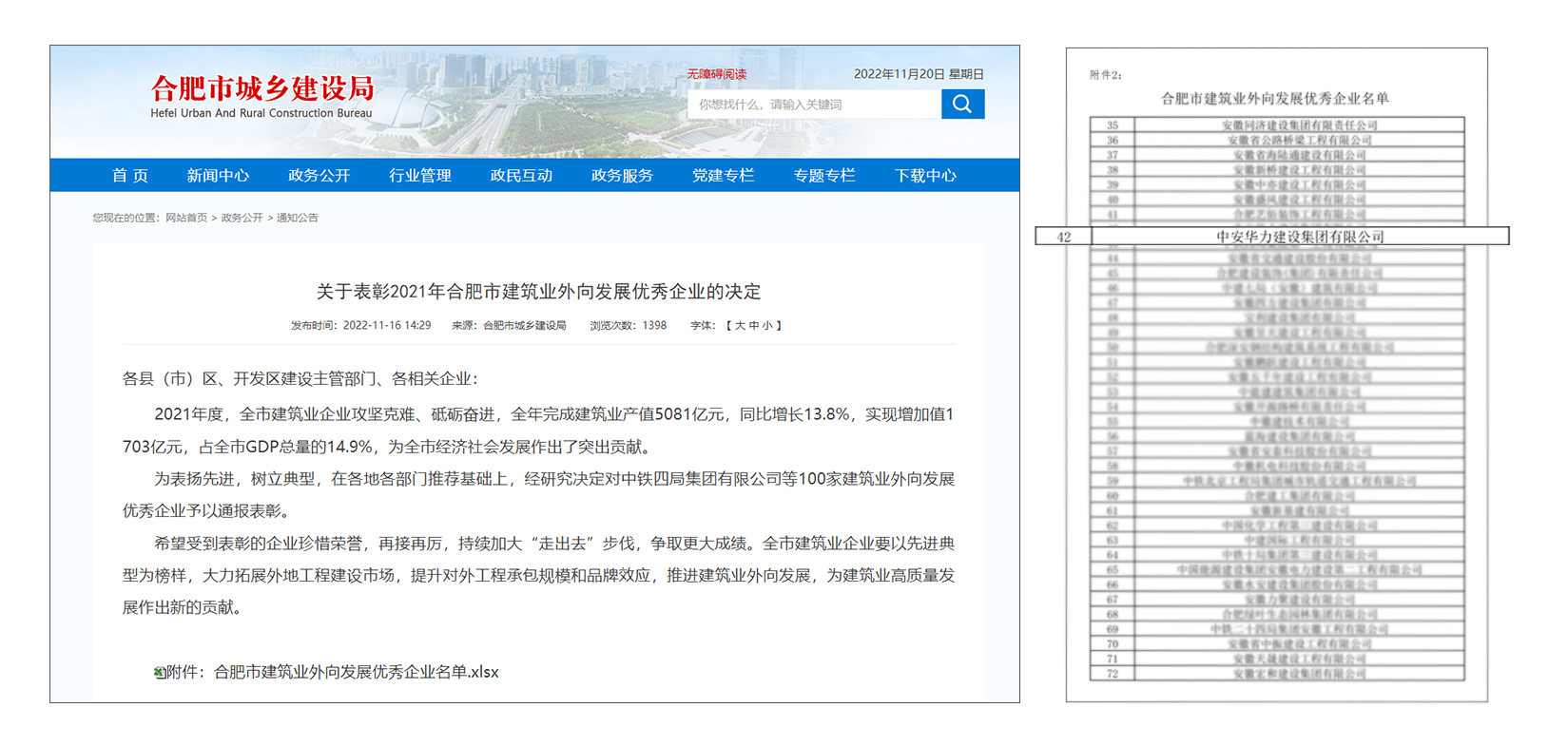
Task: Open the 行业管理 navigation item
Action: pyautogui.click(x=419, y=176)
